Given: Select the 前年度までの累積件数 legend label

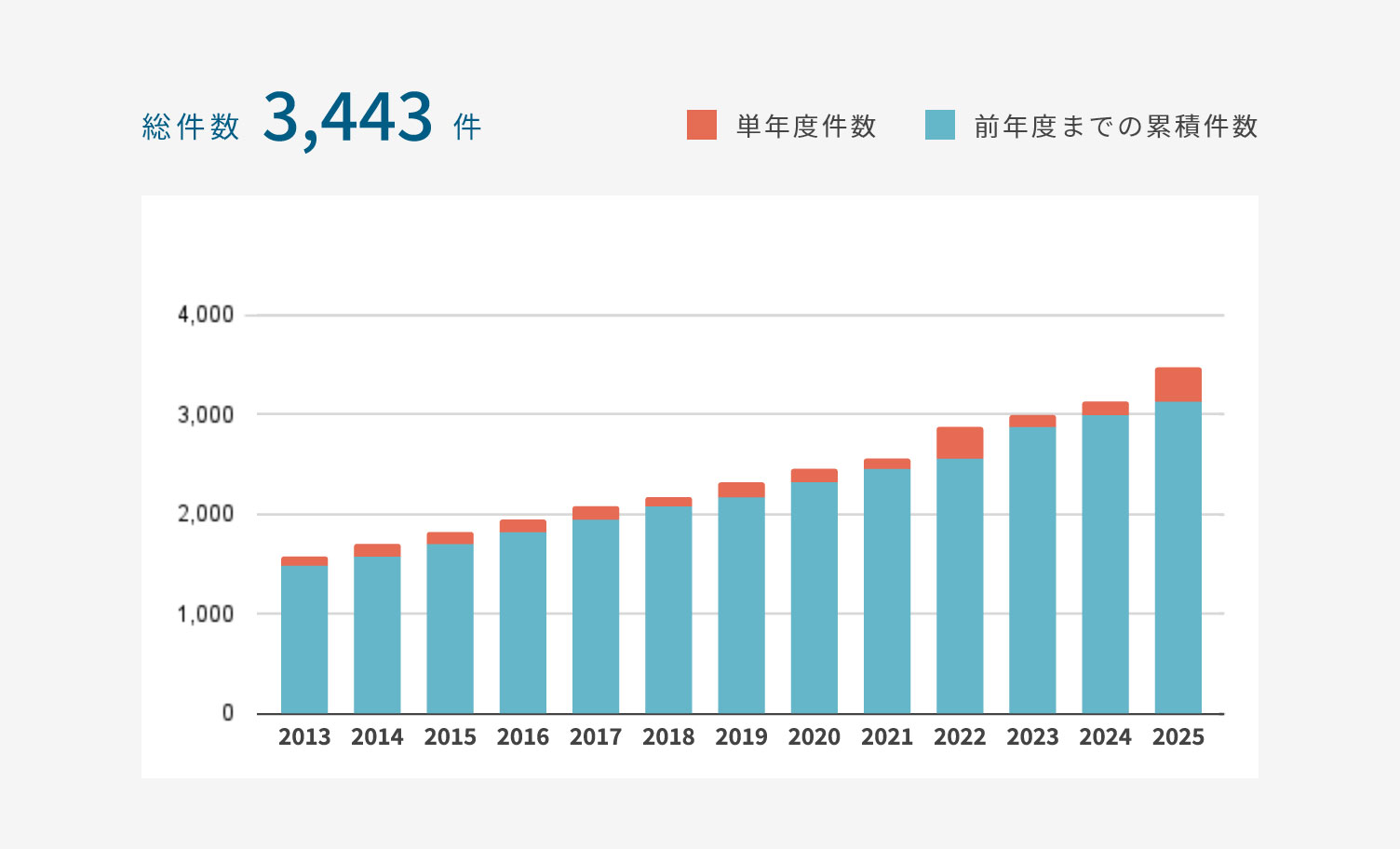Looking at the screenshot, I should click(1116, 126).
